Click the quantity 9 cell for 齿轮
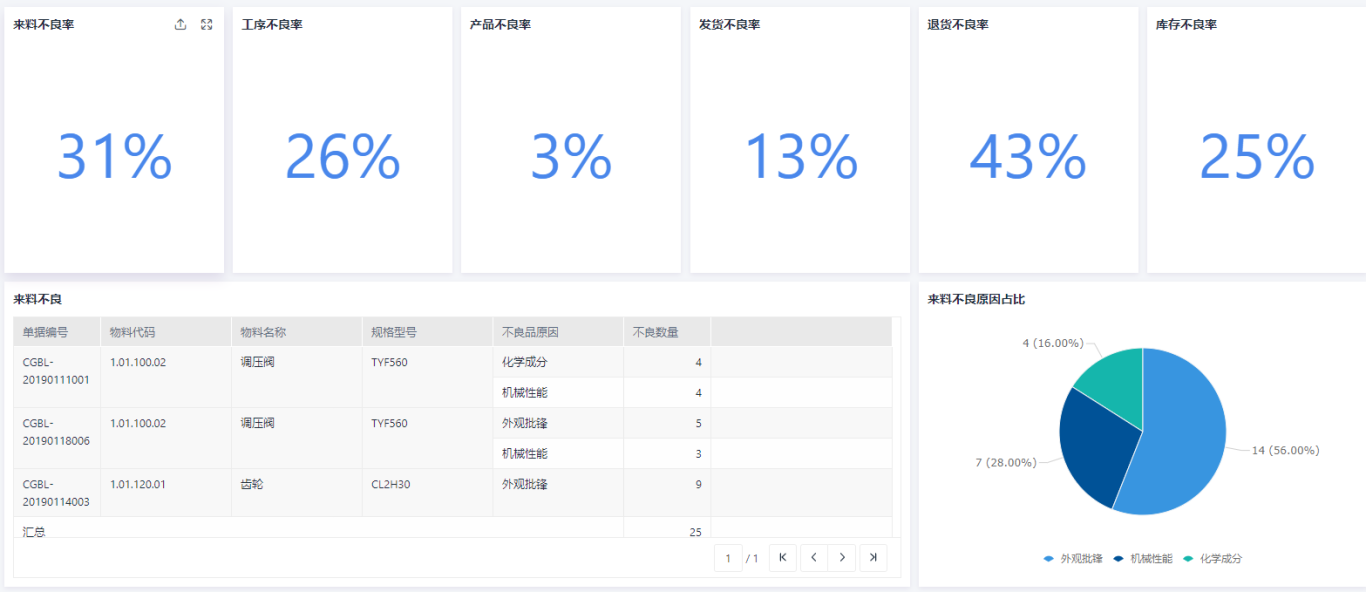1366x592 pixels. point(667,493)
